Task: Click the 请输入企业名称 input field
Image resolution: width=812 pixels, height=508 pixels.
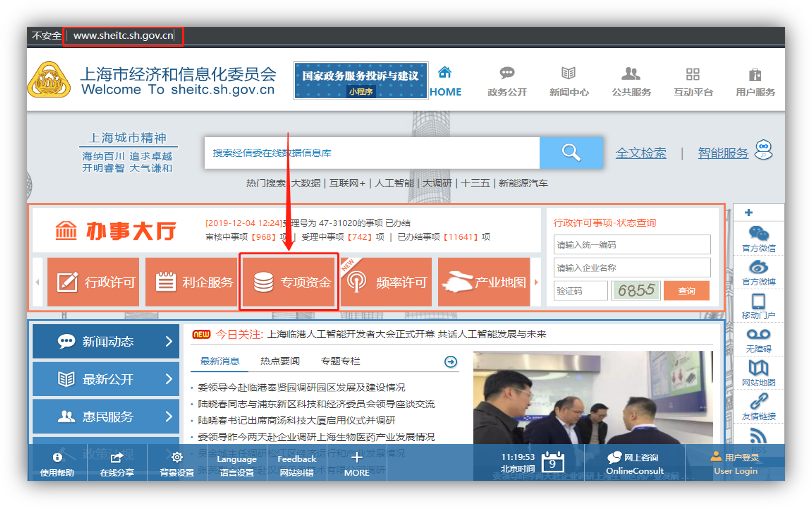Action: 631,268
